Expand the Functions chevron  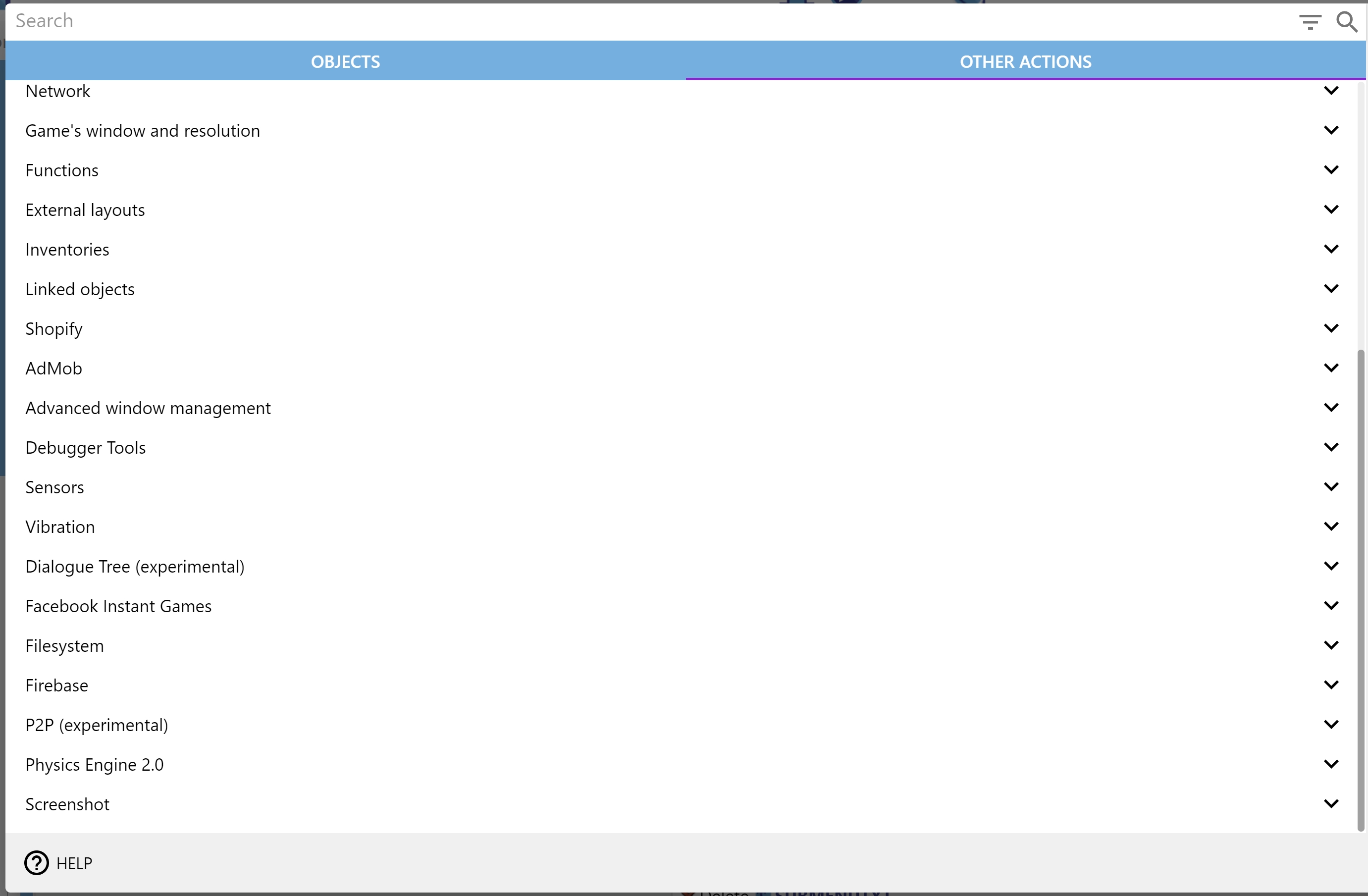[x=1331, y=169]
